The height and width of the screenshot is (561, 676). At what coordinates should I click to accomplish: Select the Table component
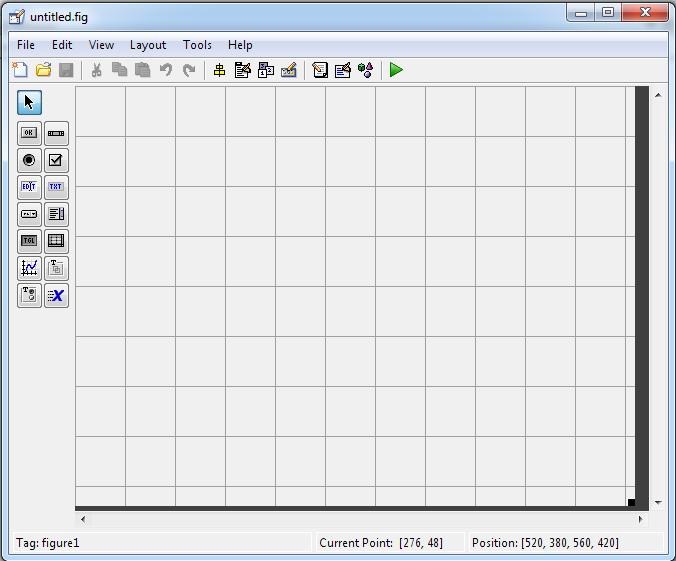pyautogui.click(x=56, y=241)
